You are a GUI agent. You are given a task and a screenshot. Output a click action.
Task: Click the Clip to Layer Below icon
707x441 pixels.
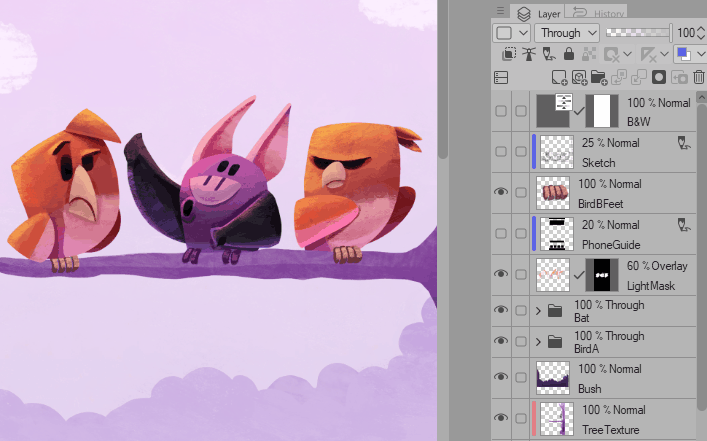pyautogui.click(x=509, y=54)
